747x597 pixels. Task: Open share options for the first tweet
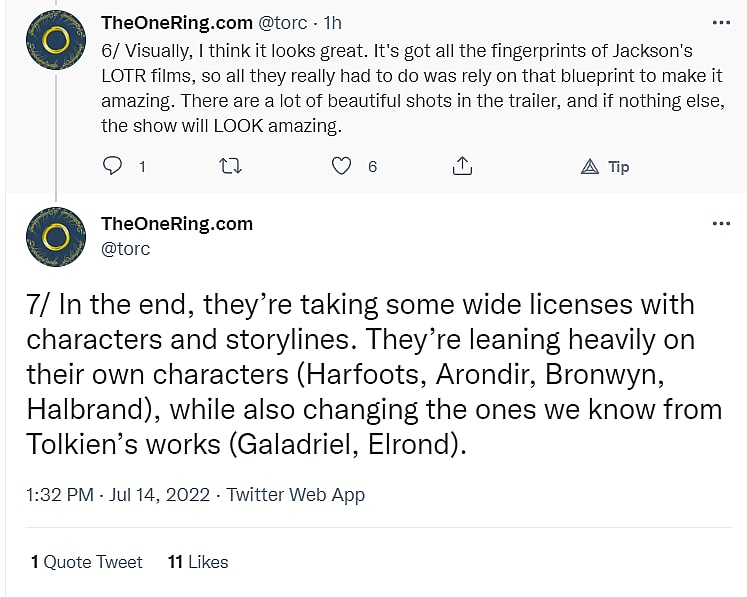[462, 166]
